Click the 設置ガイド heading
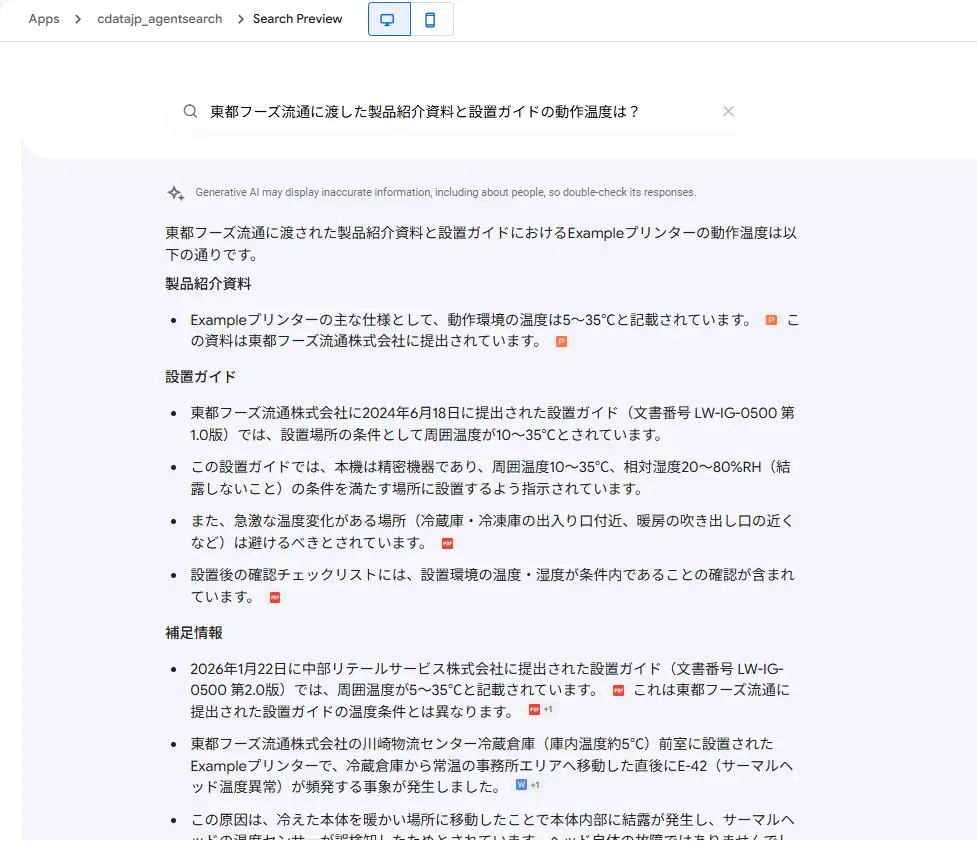The width and height of the screenshot is (977, 846). [x=201, y=377]
